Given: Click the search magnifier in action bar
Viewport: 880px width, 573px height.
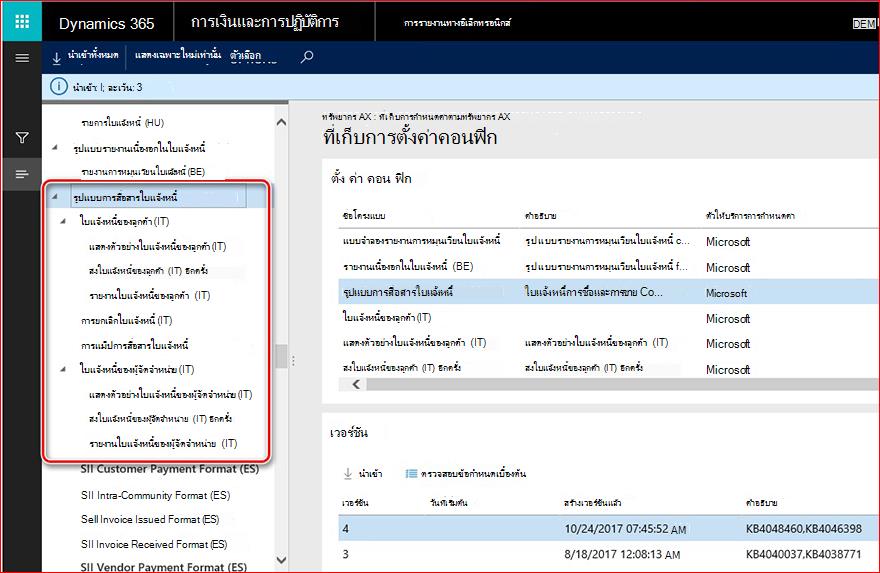Looking at the screenshot, I should tap(306, 57).
